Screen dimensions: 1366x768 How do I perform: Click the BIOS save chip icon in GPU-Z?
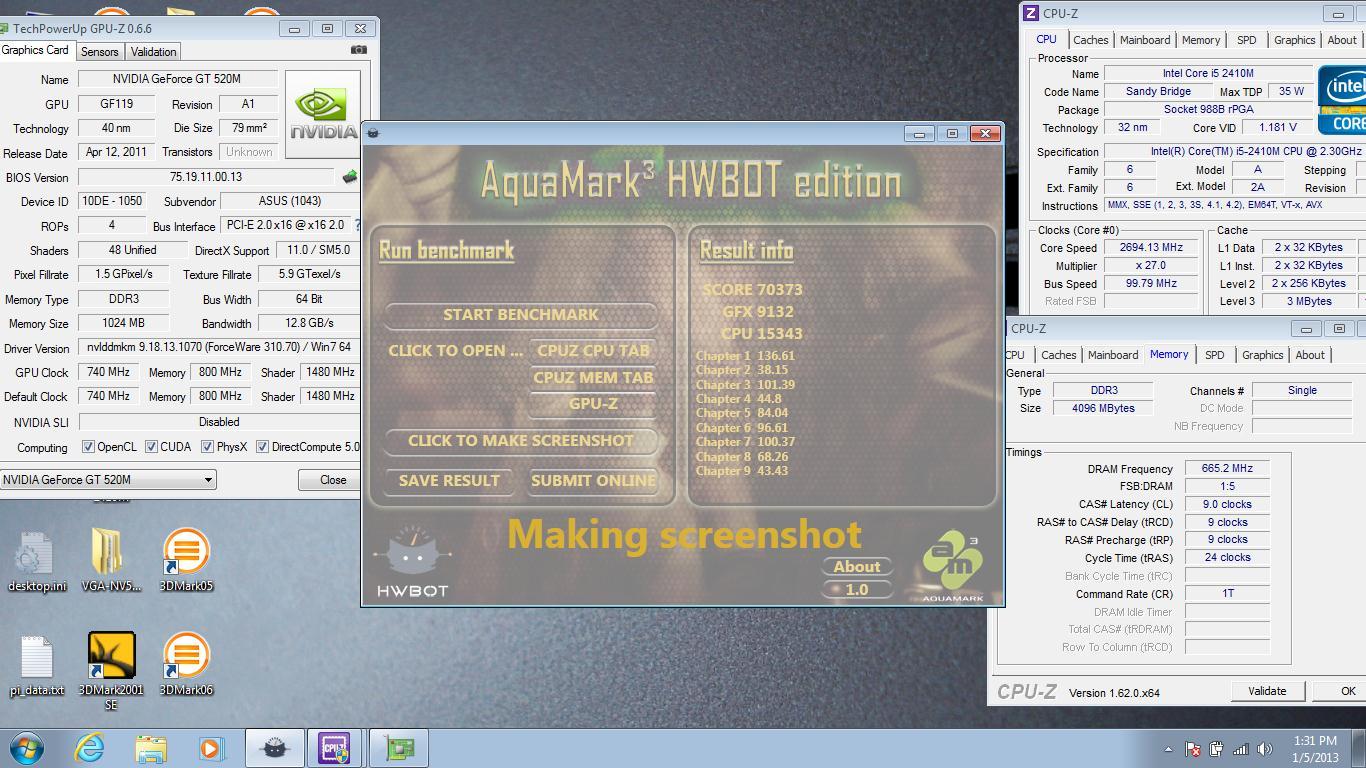(x=349, y=177)
